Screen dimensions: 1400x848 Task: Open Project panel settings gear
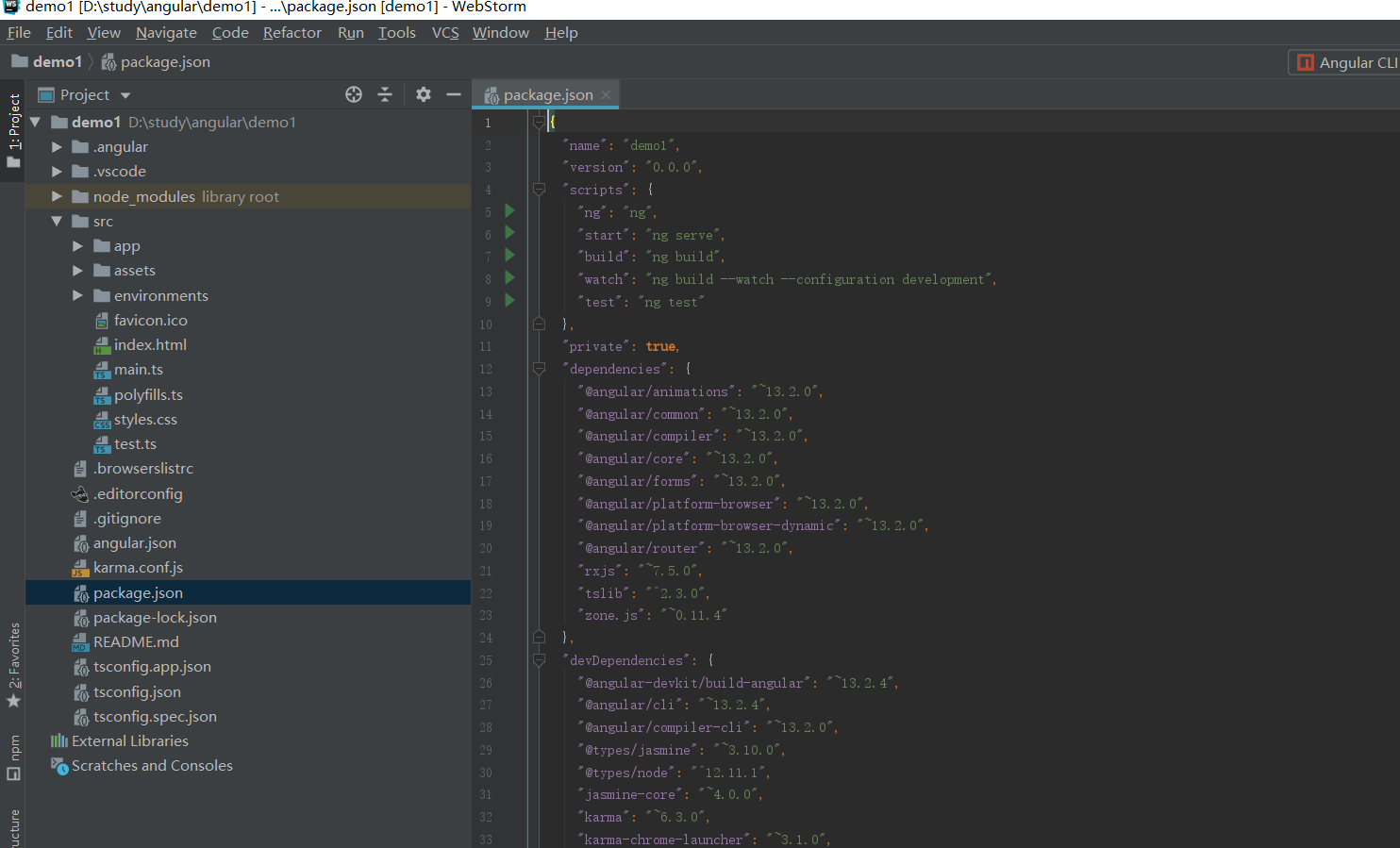coord(424,94)
